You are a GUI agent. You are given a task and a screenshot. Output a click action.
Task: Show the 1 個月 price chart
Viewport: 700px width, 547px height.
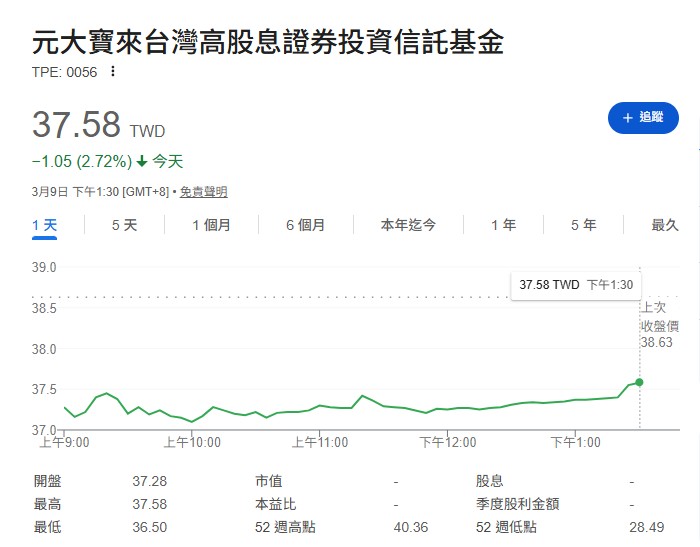[x=211, y=225]
